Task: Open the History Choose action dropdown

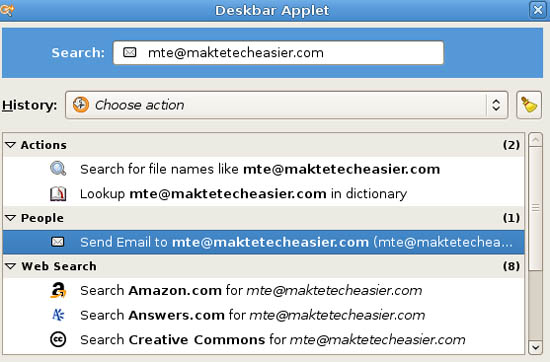Action: 286,105
